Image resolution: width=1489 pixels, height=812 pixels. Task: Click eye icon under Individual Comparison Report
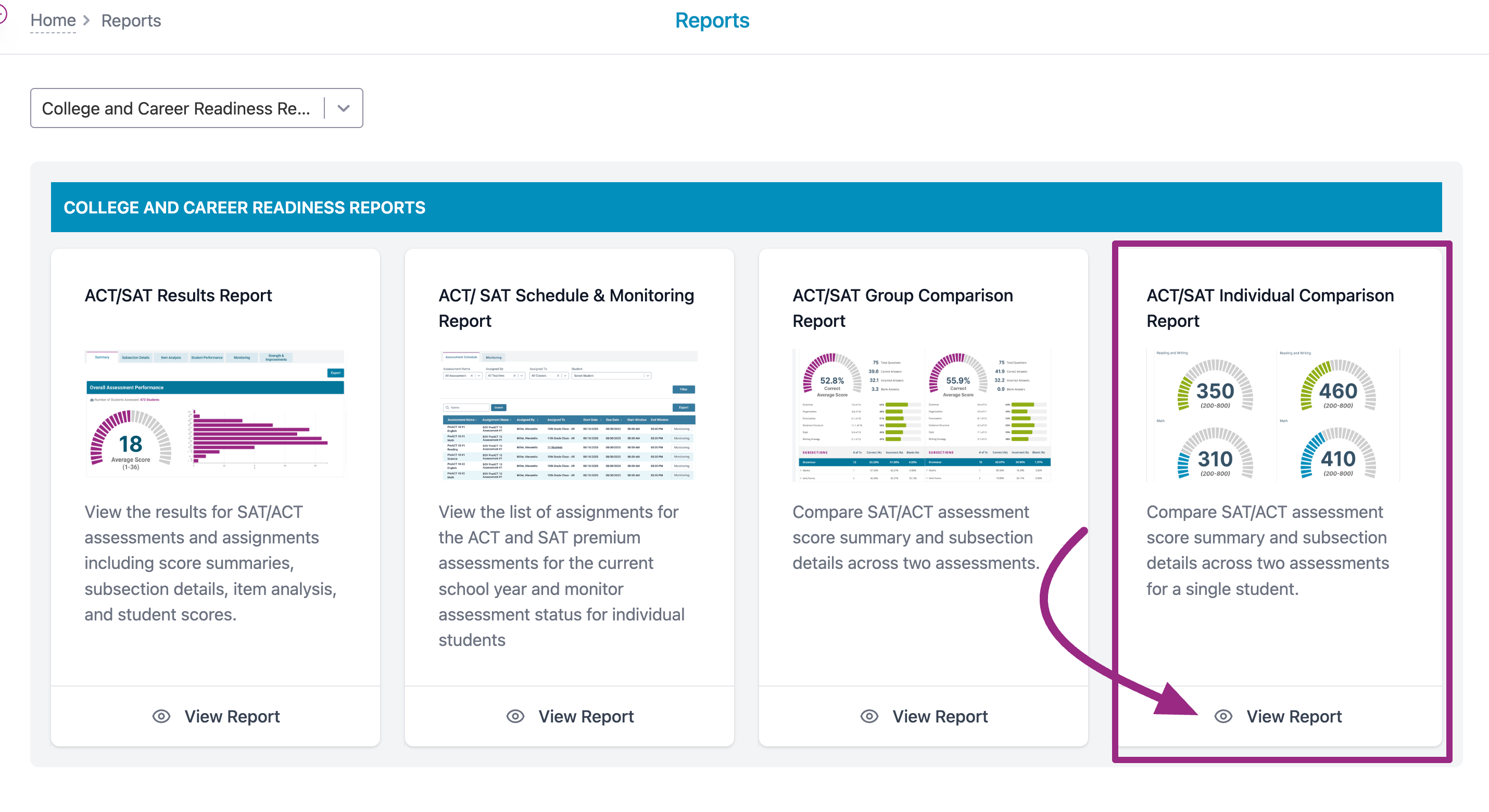click(x=1223, y=716)
